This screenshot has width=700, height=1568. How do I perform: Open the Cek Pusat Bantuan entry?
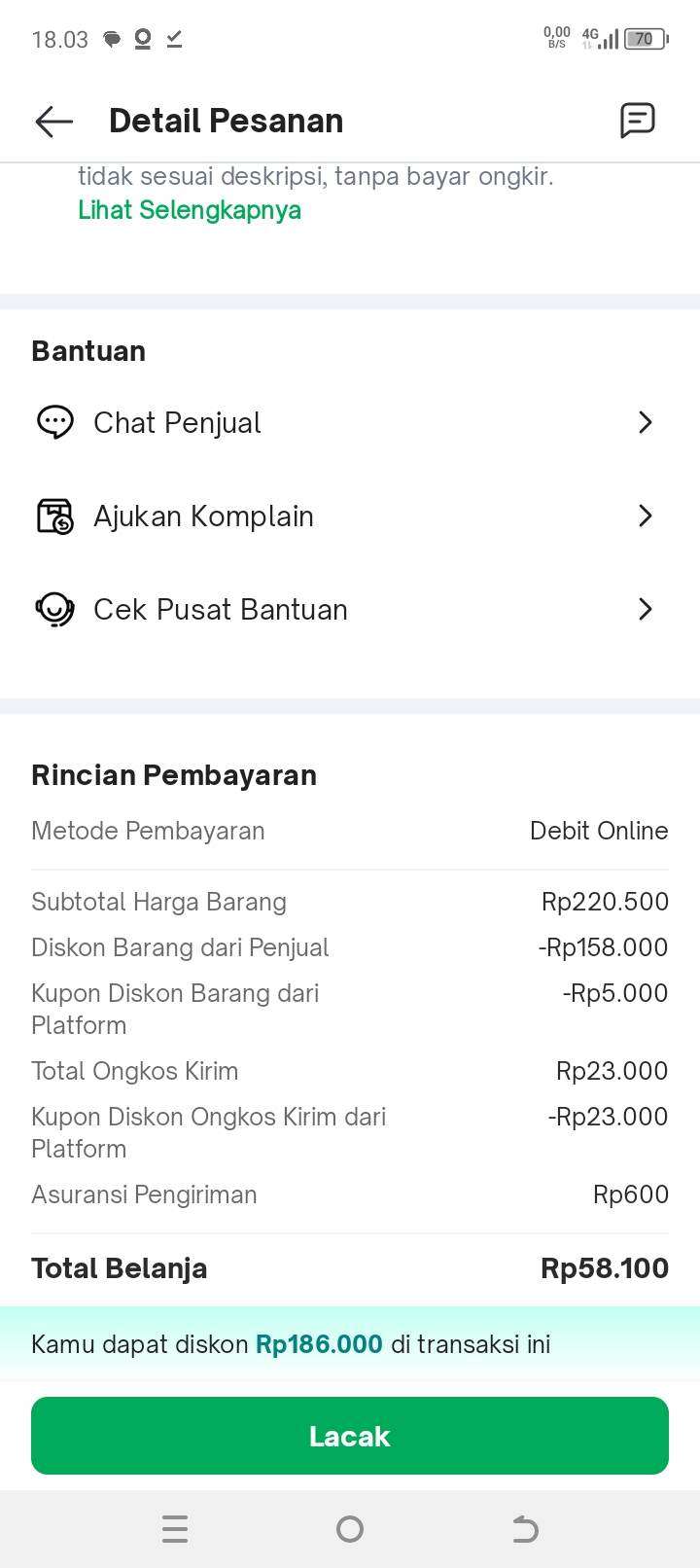(x=221, y=610)
